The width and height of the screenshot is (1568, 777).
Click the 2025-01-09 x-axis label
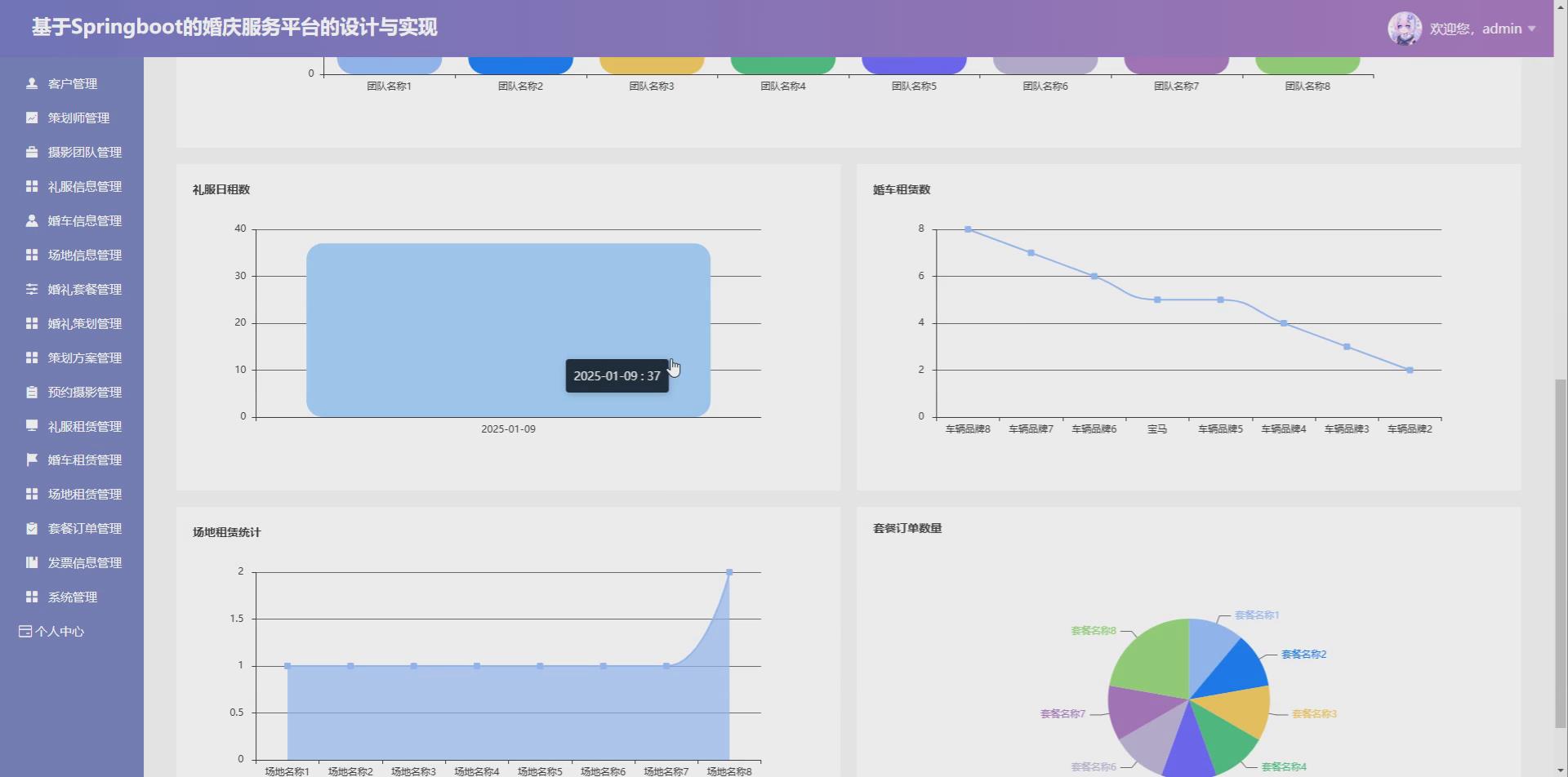pyautogui.click(x=508, y=428)
